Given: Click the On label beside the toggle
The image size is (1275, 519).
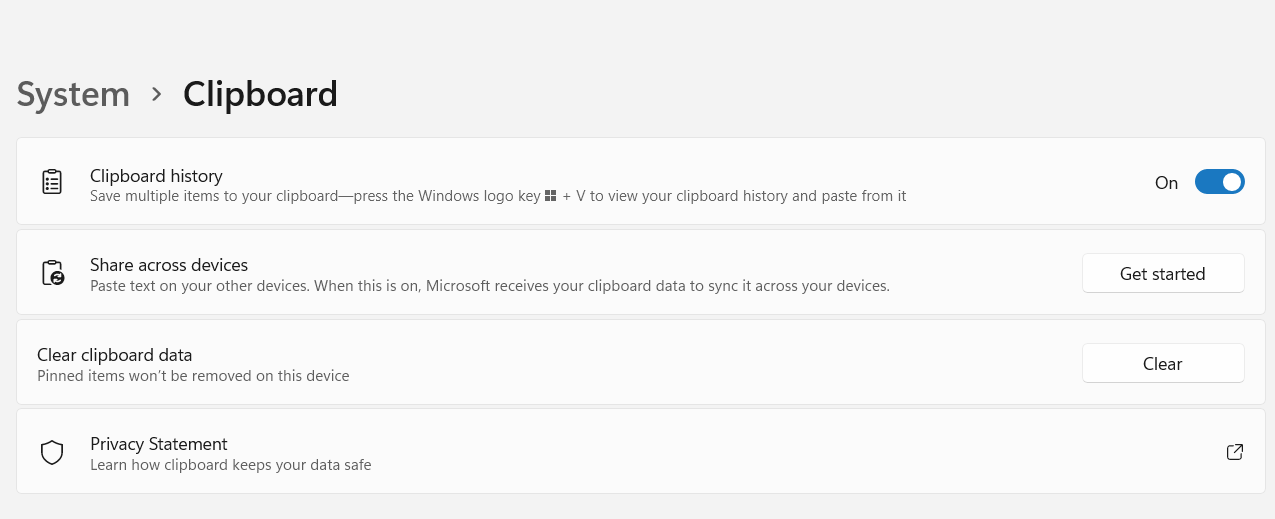Looking at the screenshot, I should pyautogui.click(x=1166, y=183).
